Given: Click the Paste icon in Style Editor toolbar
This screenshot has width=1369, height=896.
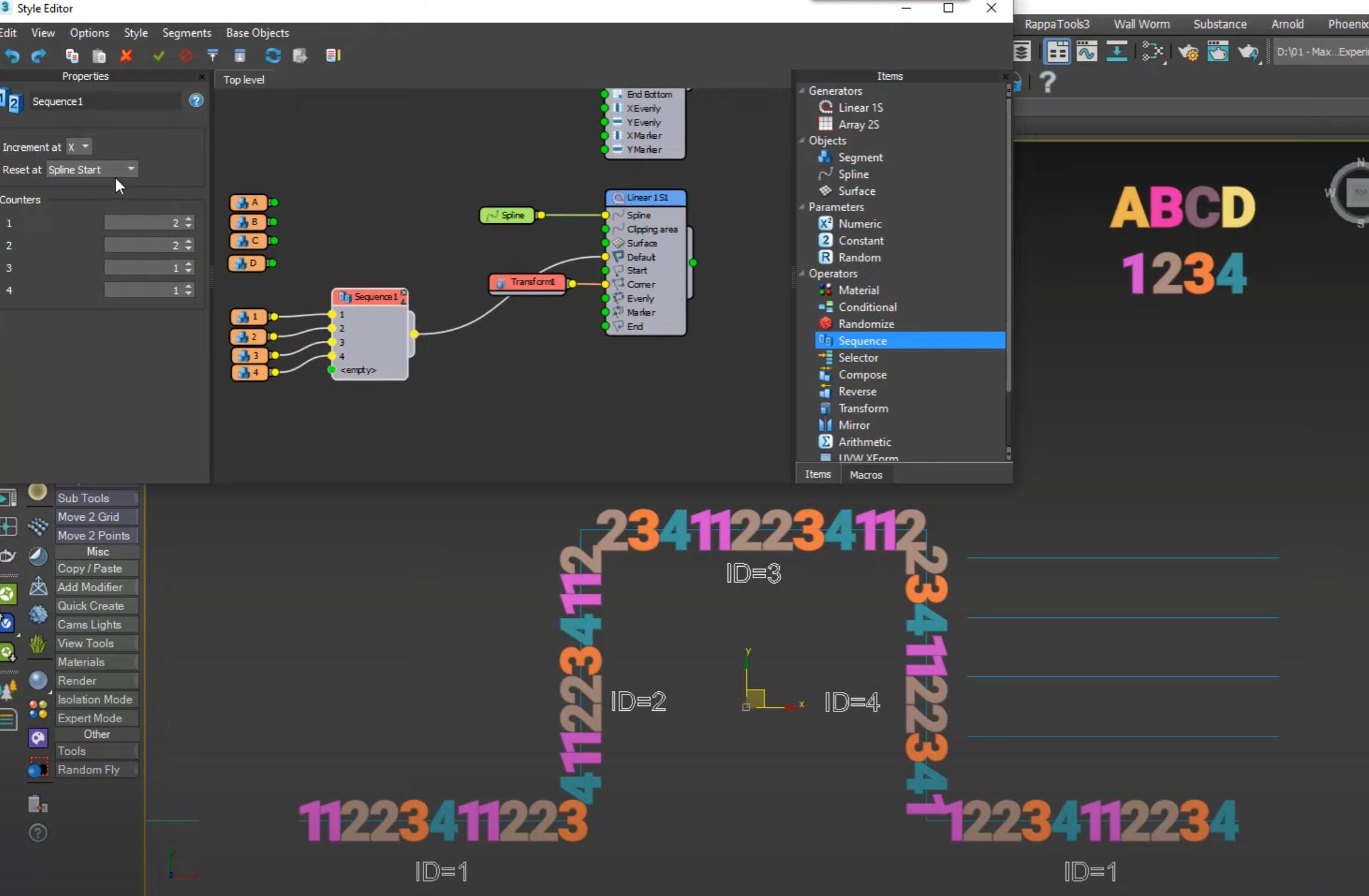Looking at the screenshot, I should point(99,56).
